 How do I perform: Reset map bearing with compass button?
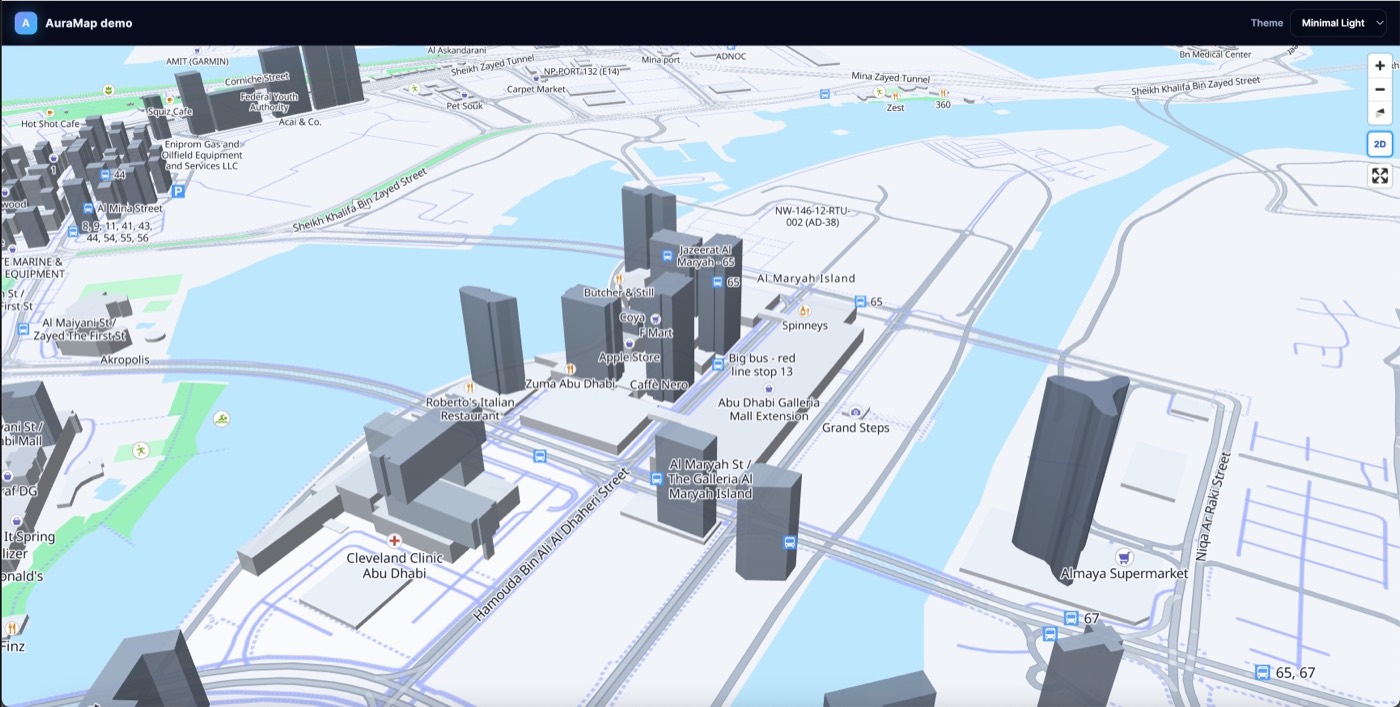[x=1380, y=112]
